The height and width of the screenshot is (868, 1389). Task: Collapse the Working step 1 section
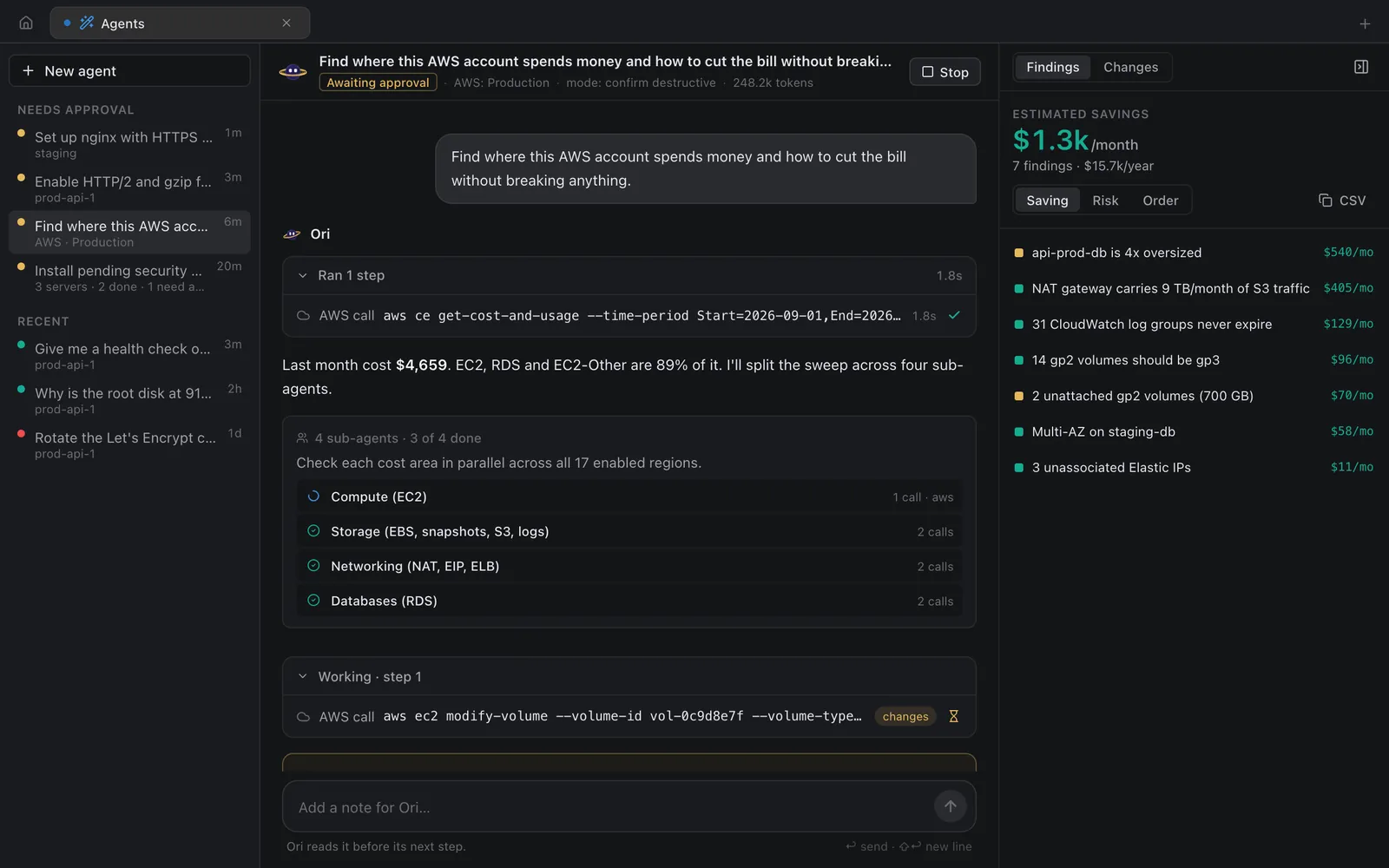click(629, 677)
